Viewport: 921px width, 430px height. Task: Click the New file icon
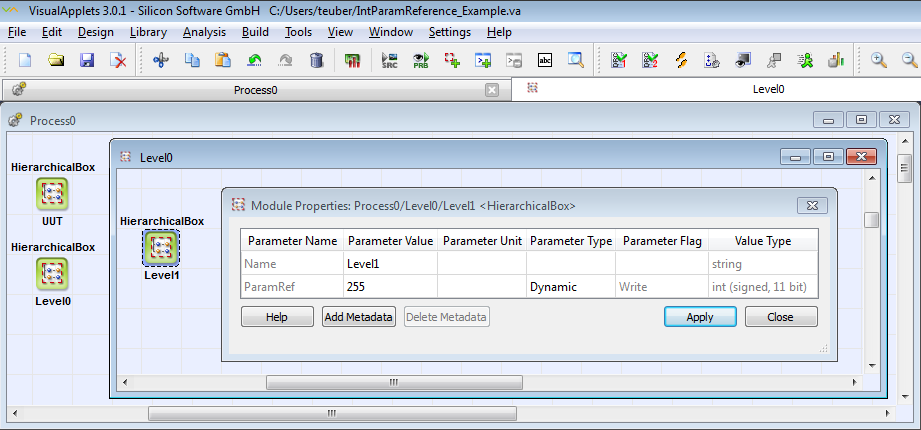pyautogui.click(x=25, y=60)
